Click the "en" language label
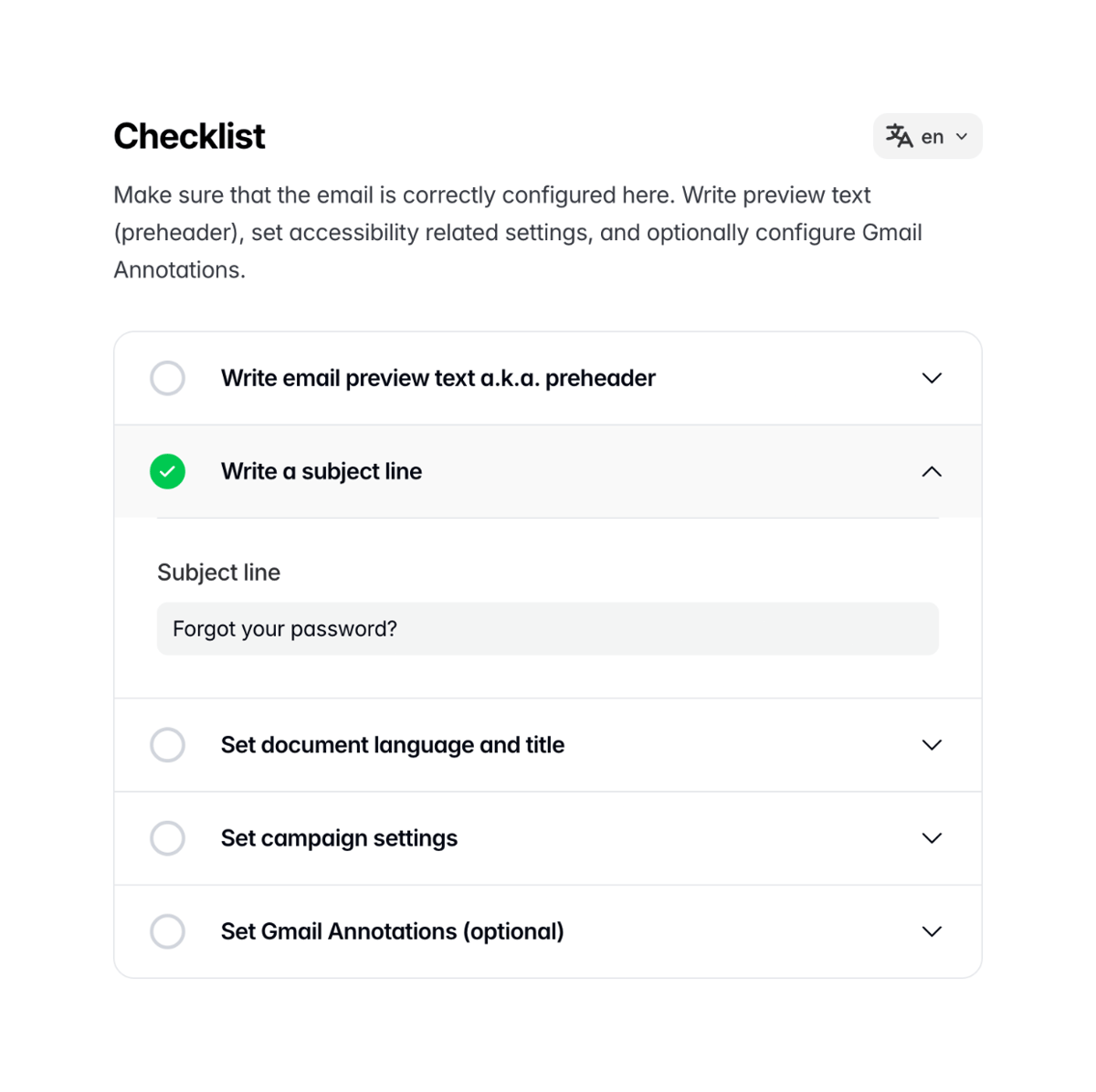The width and height of the screenshot is (1096, 1092). (932, 136)
